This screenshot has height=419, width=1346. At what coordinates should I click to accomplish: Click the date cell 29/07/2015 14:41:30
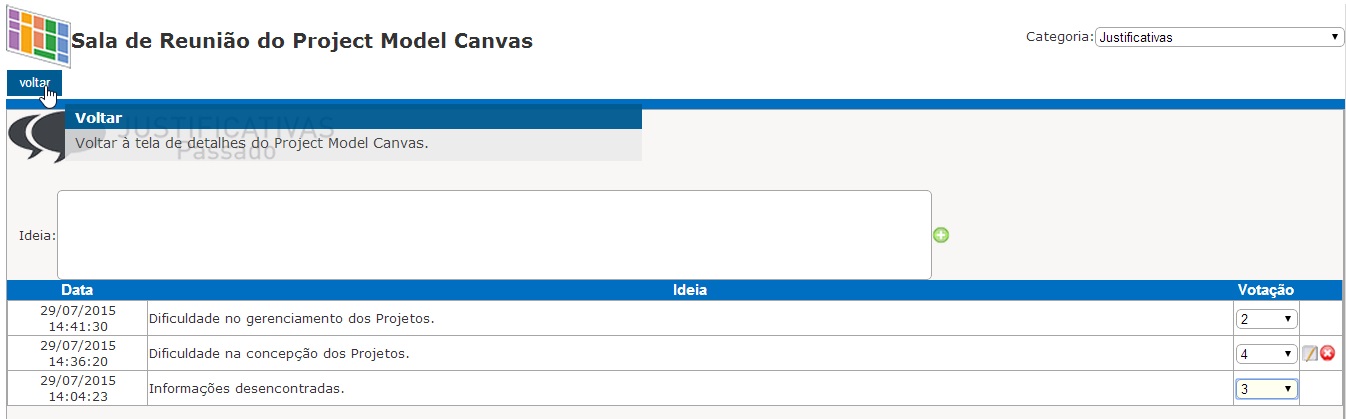coord(77,318)
